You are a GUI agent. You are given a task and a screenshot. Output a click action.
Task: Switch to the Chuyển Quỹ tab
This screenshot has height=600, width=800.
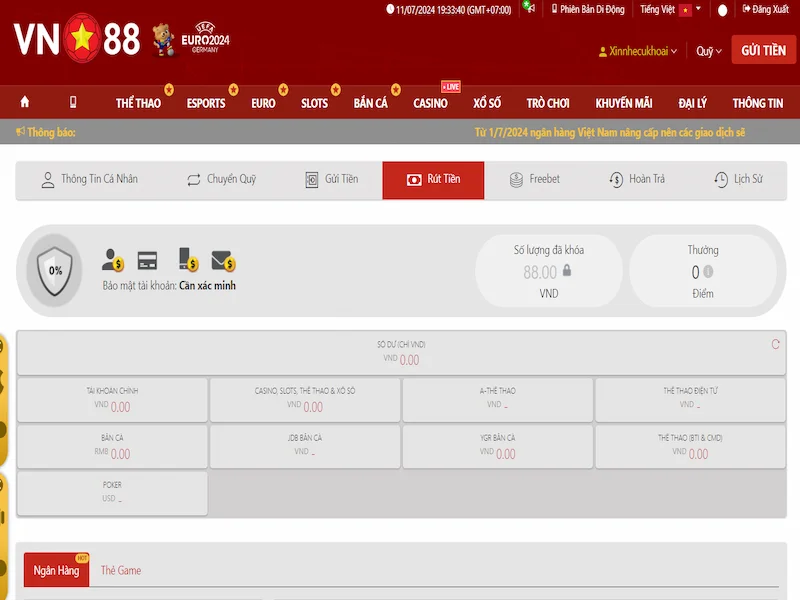221,180
